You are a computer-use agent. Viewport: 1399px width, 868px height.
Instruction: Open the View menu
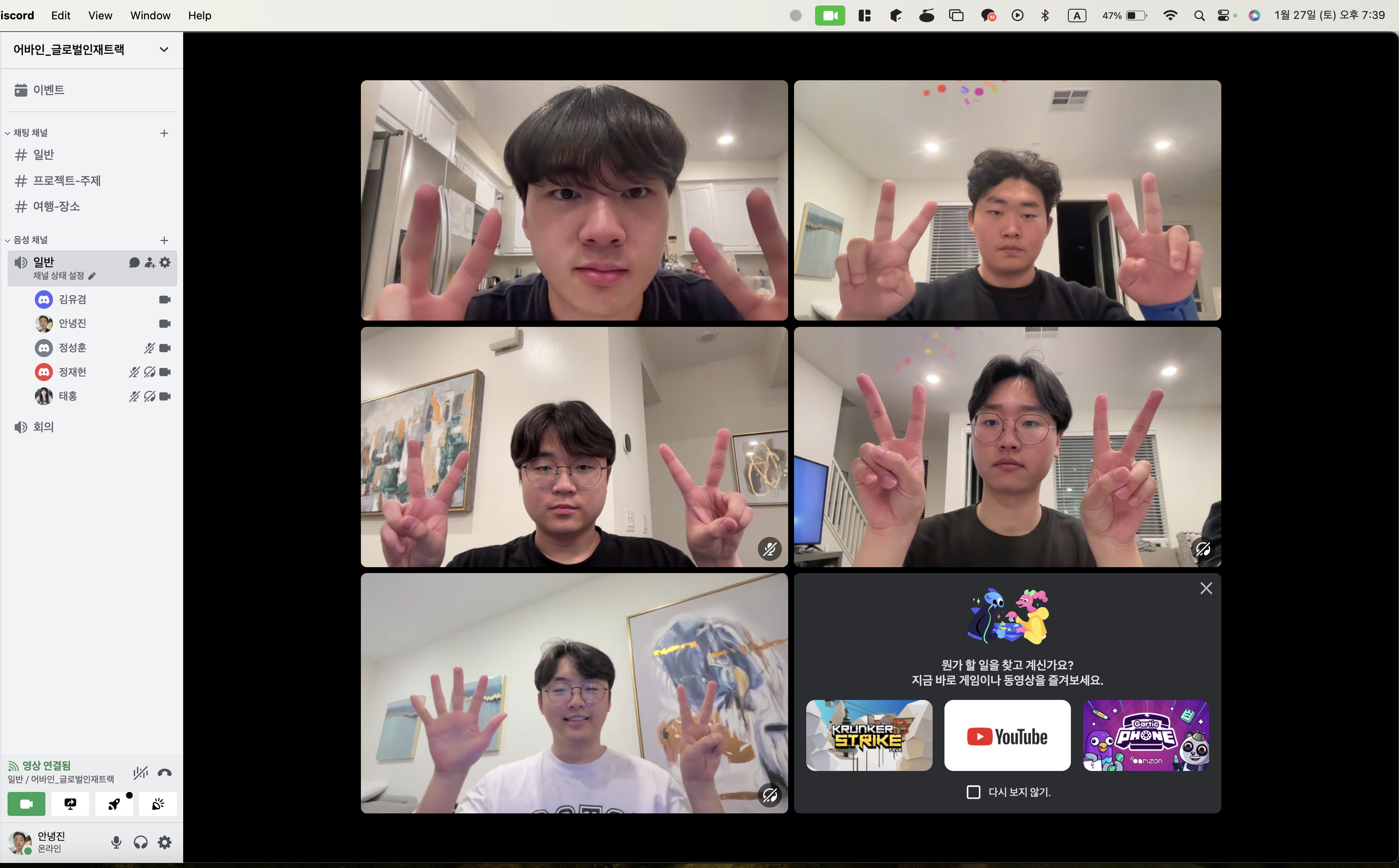coord(100,16)
